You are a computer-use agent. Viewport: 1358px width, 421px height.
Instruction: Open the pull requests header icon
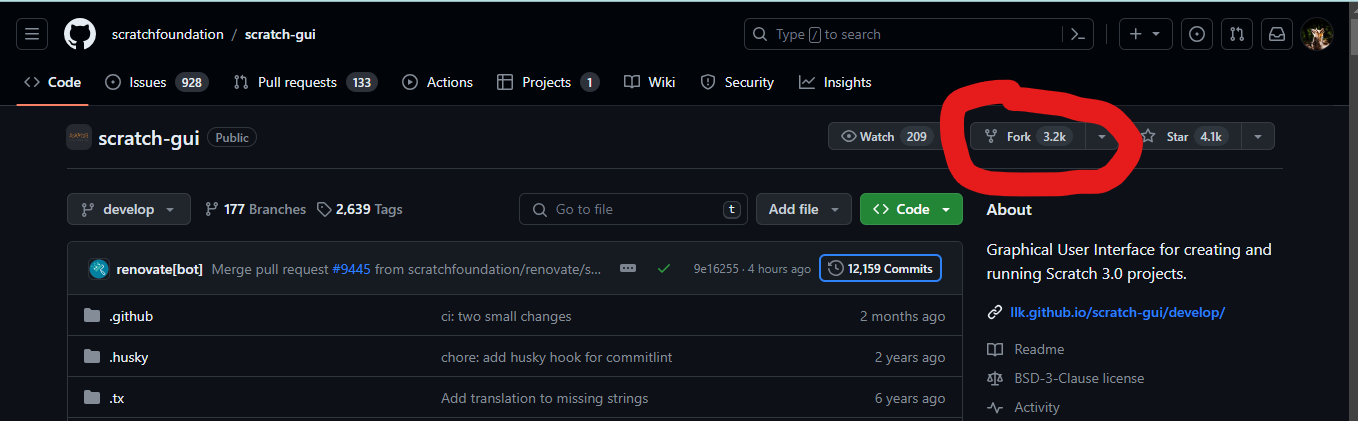point(1236,34)
